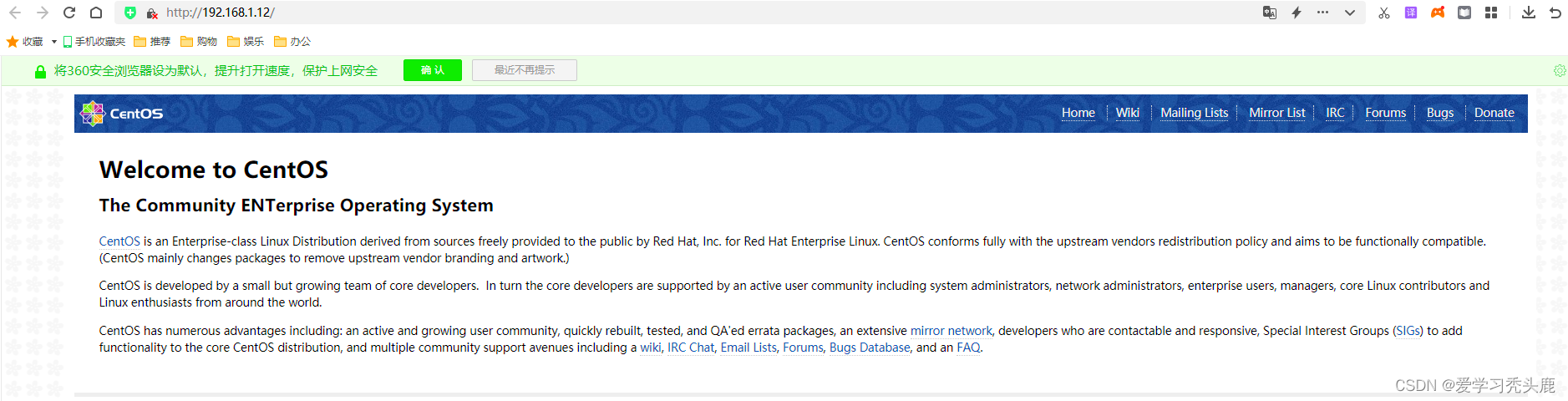This screenshot has height=401, width=1568.
Task: Open the scissors screenshot tool
Action: (x=1384, y=13)
